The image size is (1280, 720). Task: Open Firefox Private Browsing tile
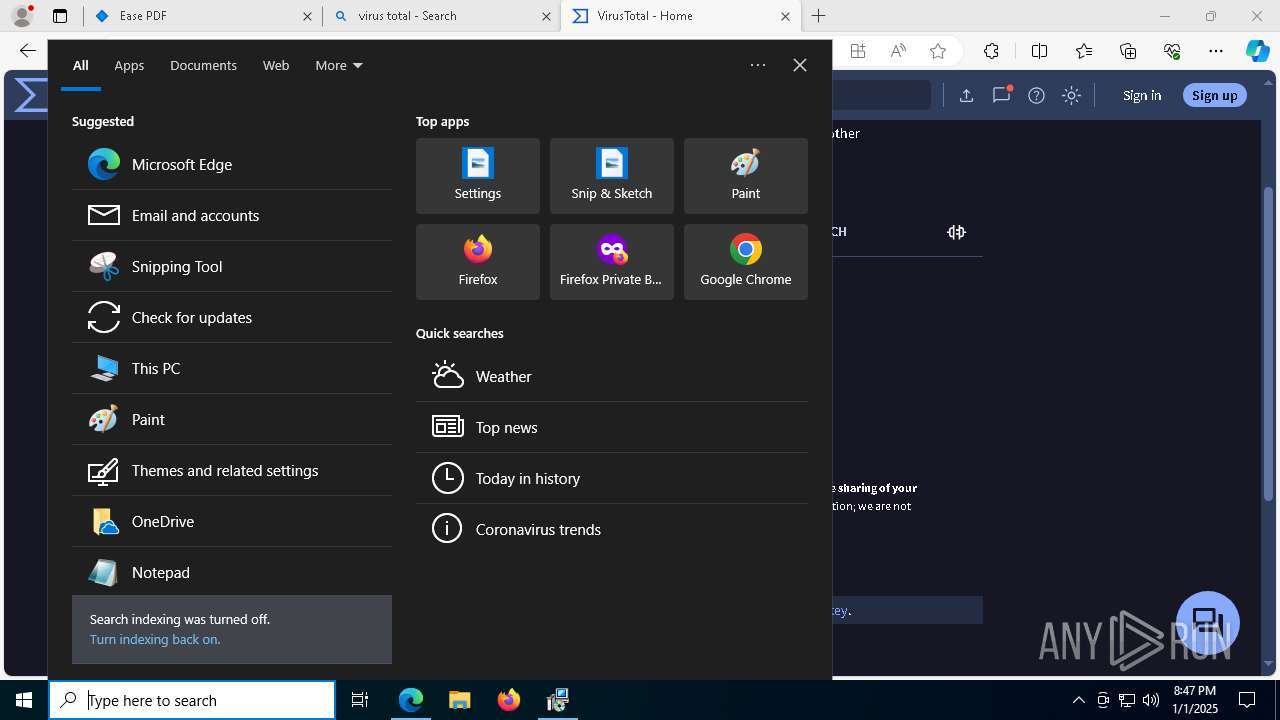[x=612, y=262]
